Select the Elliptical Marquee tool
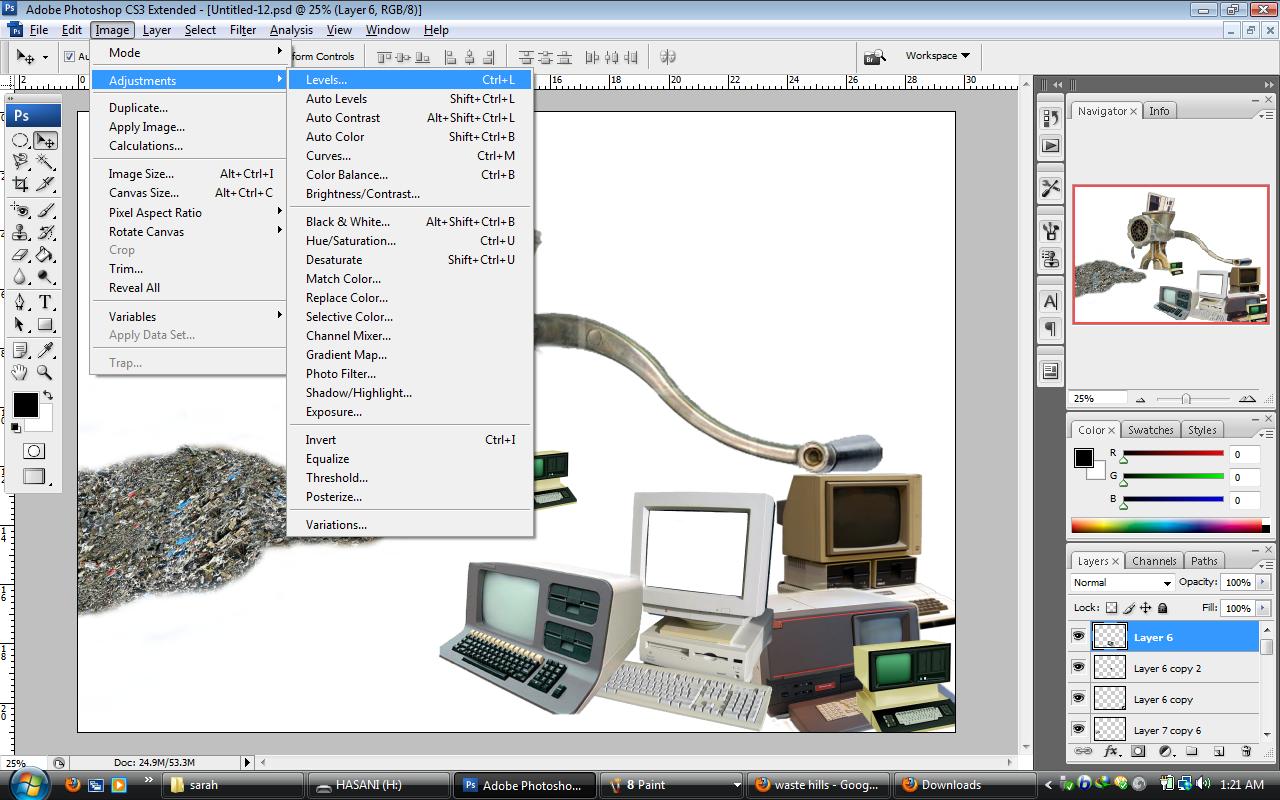The image size is (1280, 800). coord(21,141)
